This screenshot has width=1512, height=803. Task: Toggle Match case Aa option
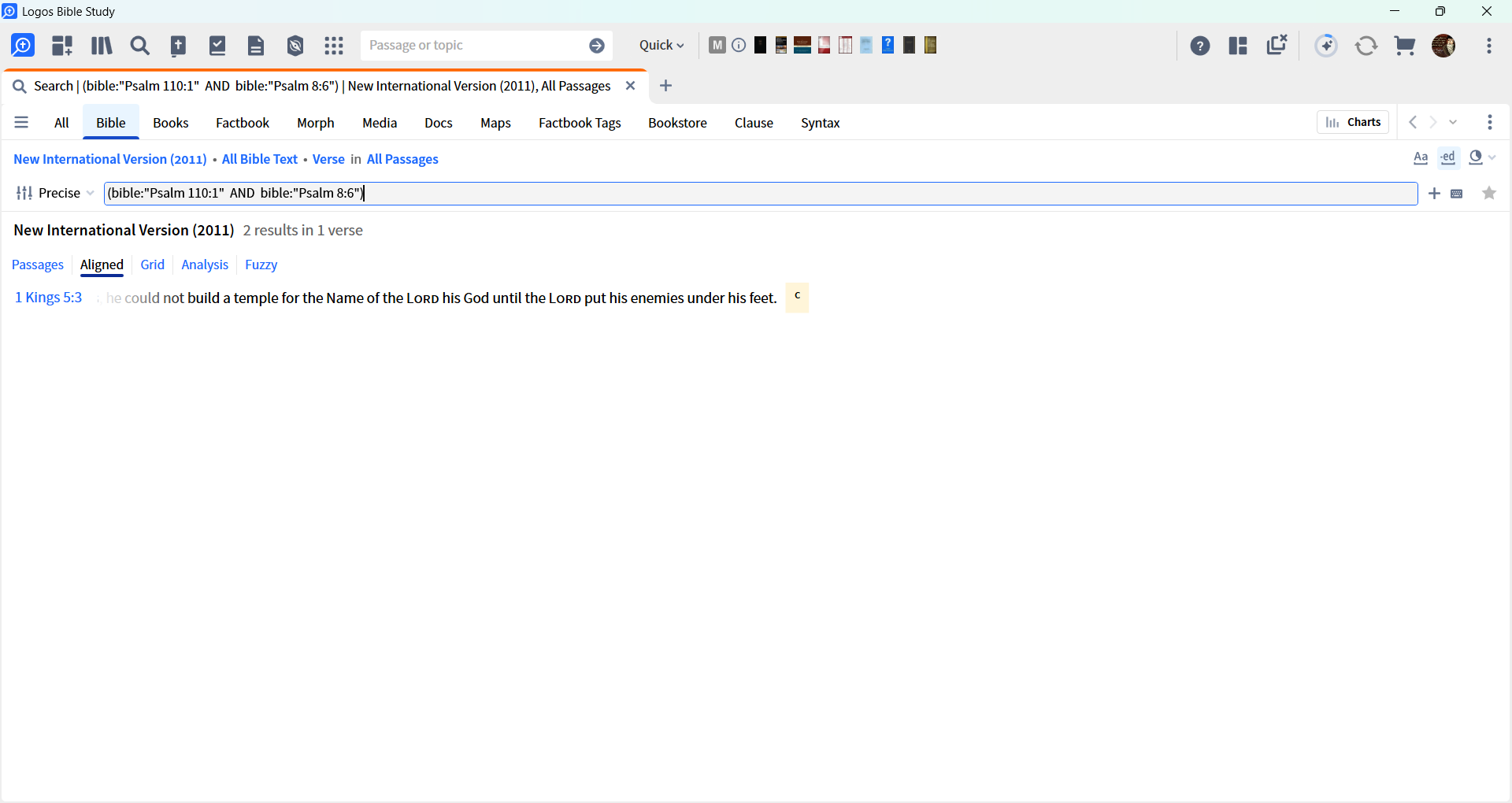click(x=1421, y=158)
